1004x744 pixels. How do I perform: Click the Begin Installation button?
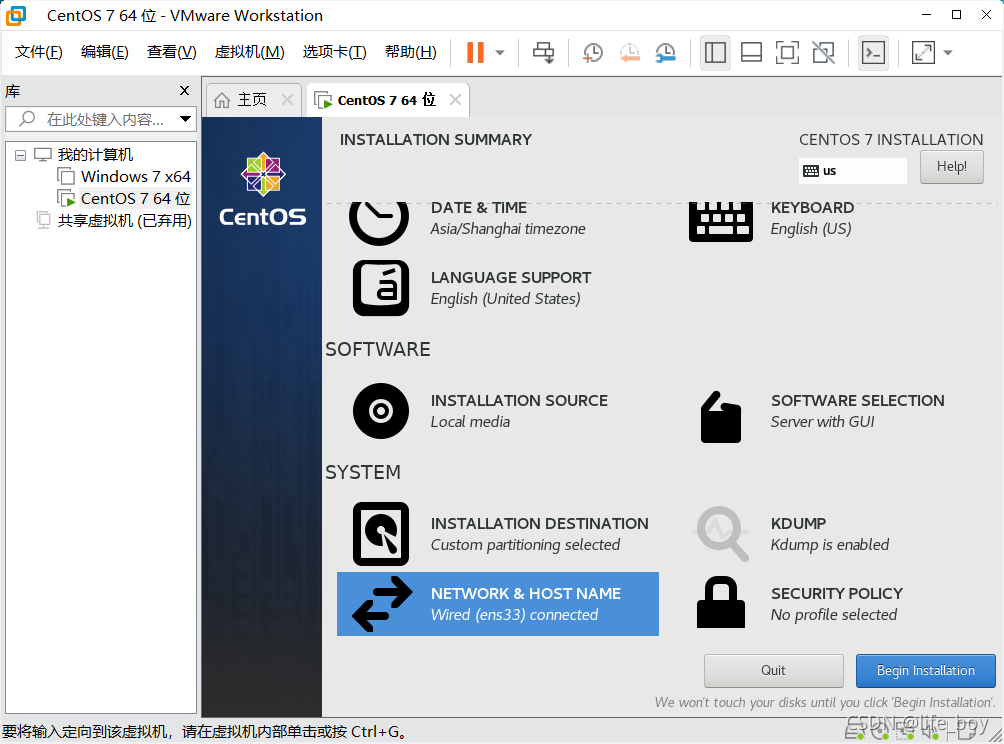point(925,670)
